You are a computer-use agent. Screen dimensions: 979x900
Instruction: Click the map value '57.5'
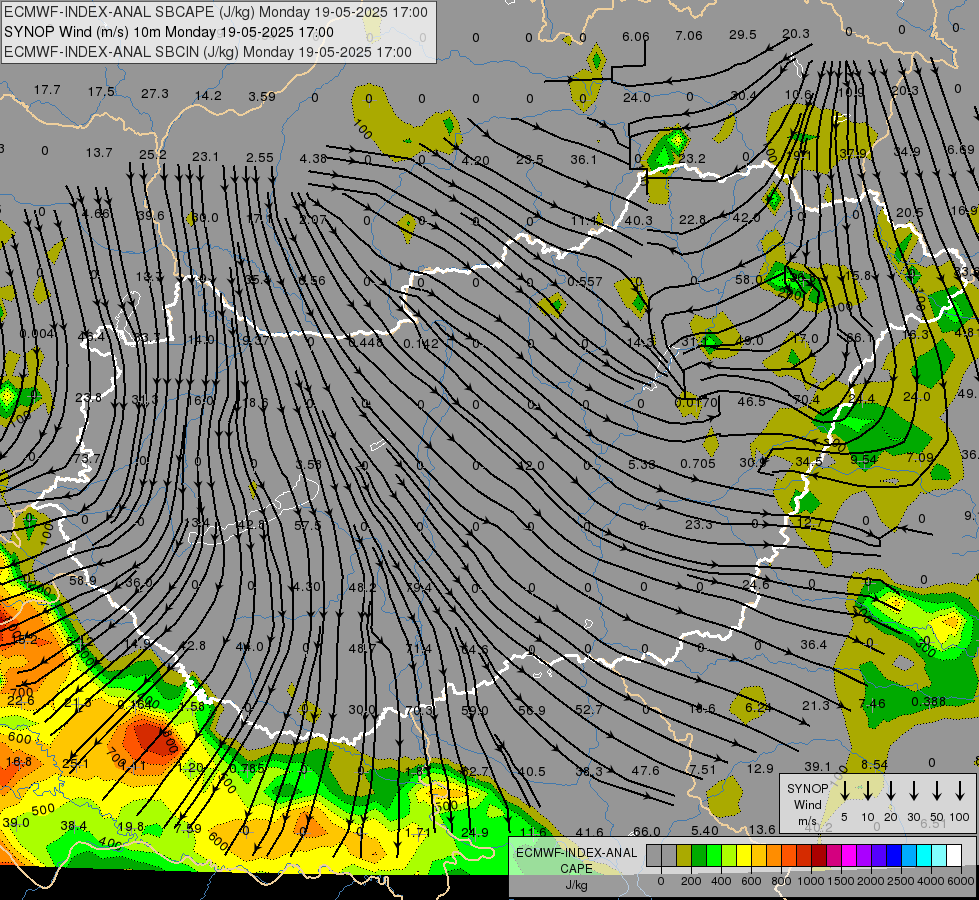pos(307,526)
